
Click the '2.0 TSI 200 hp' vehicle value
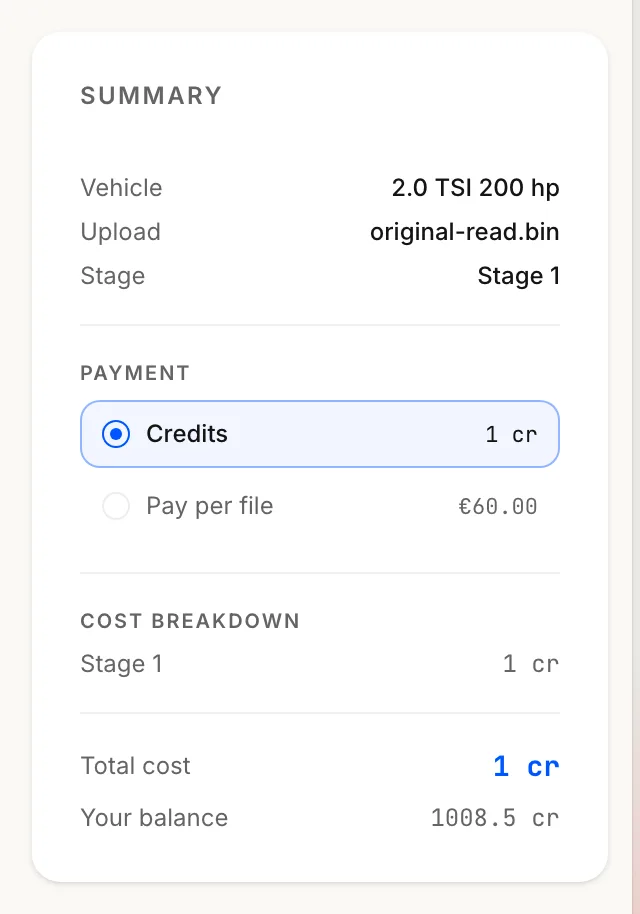coord(476,188)
